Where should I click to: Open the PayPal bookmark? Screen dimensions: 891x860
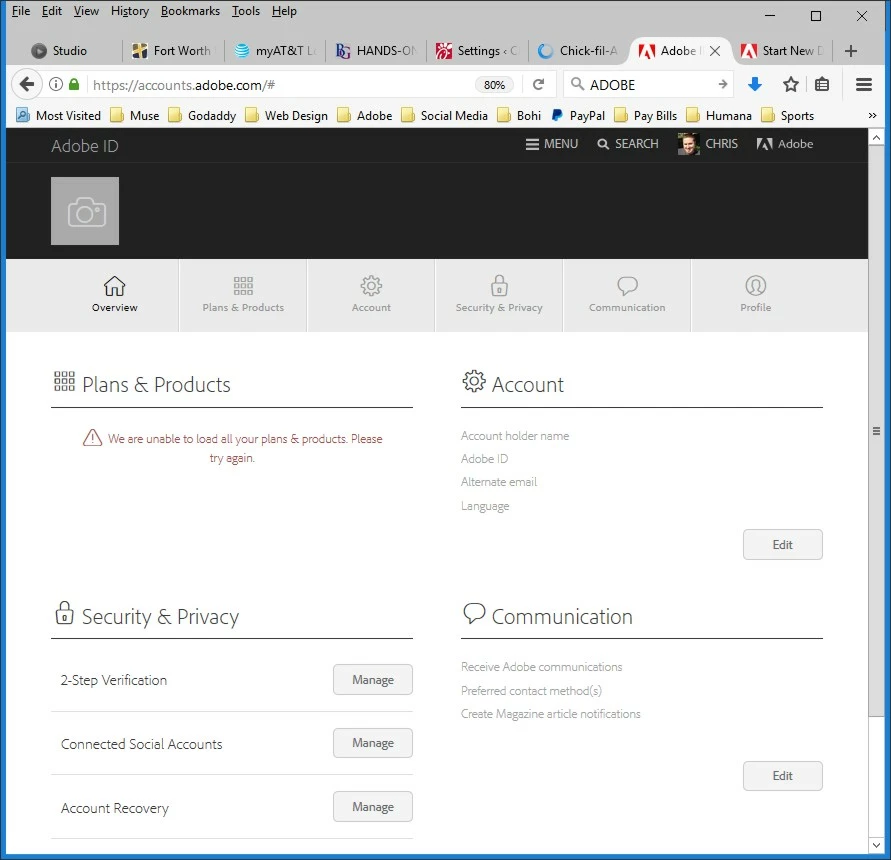(578, 115)
